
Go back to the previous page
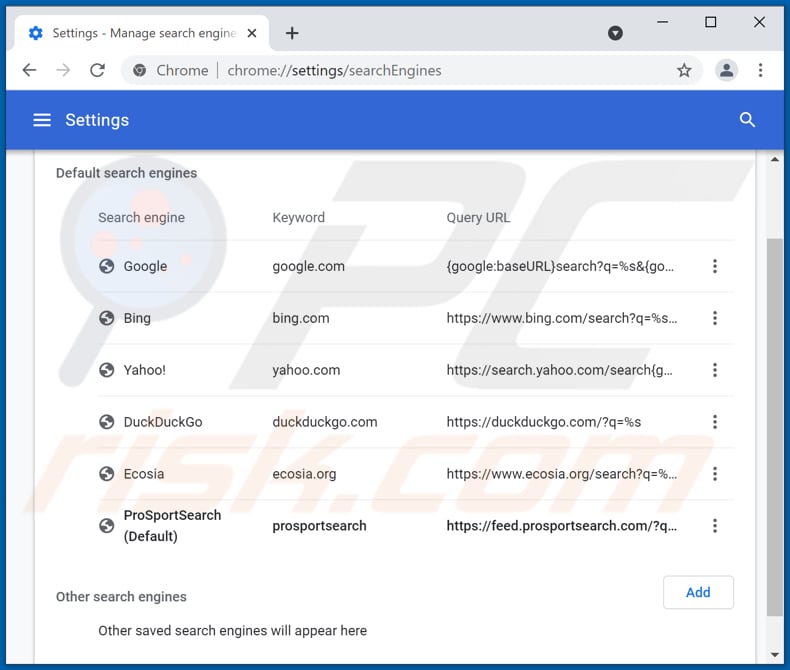tap(30, 70)
